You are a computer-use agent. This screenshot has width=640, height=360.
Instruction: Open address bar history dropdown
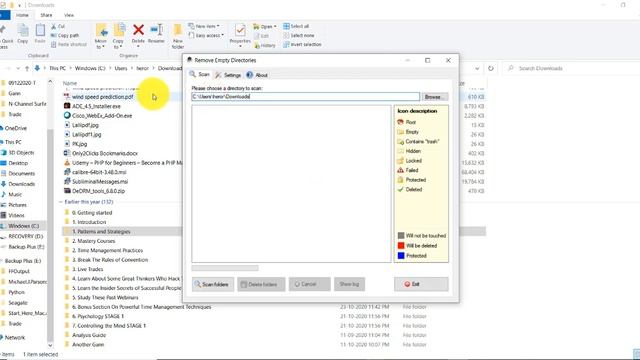click(477, 68)
